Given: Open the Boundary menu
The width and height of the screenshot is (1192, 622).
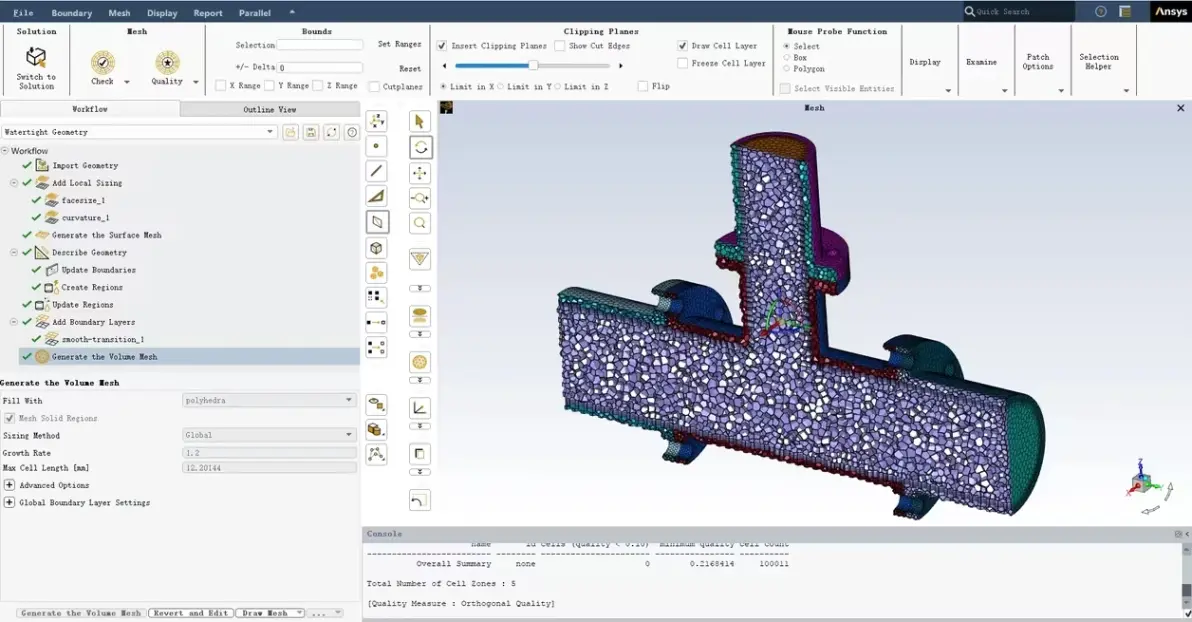Looking at the screenshot, I should tap(71, 13).
